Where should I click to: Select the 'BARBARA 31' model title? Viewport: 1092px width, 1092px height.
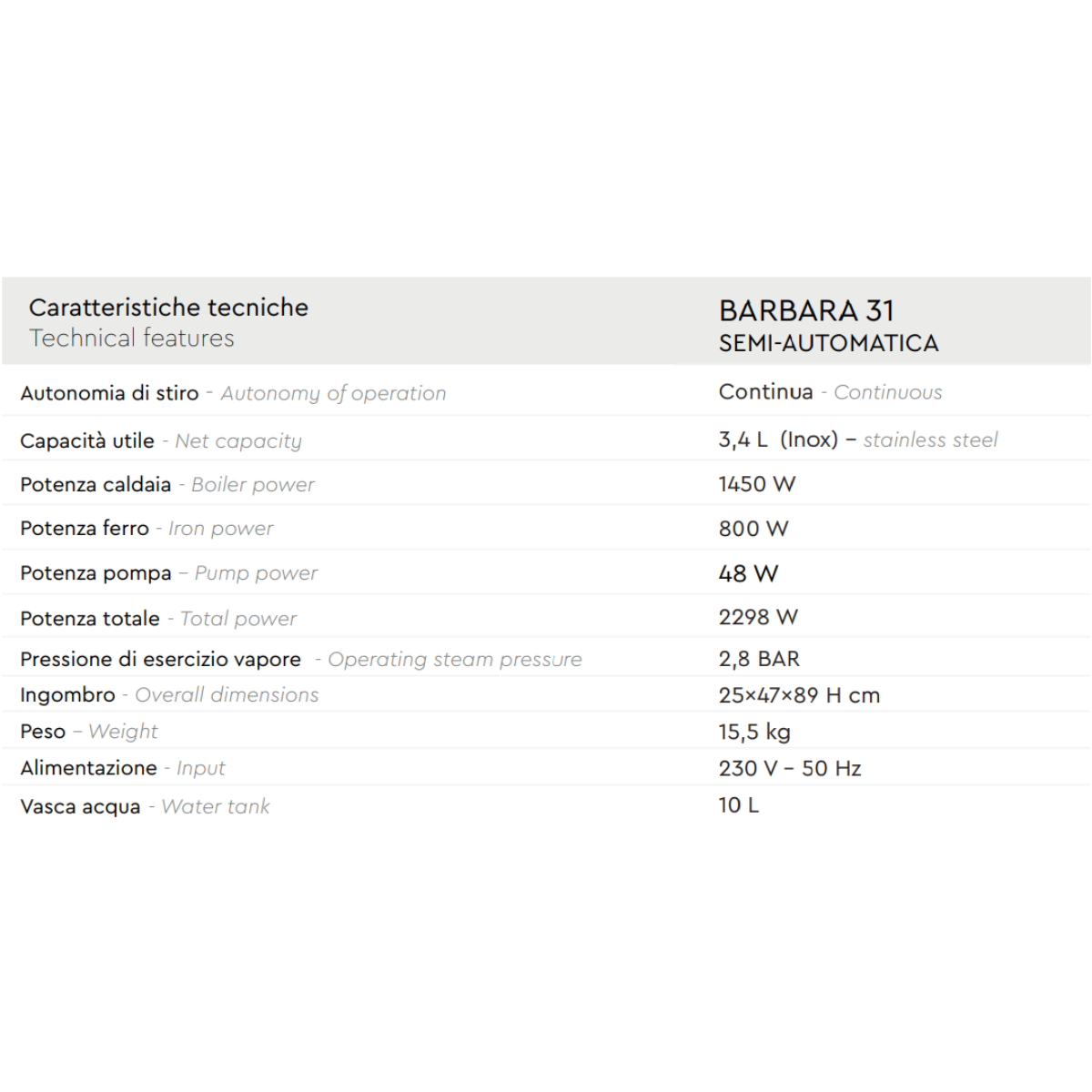point(806,311)
